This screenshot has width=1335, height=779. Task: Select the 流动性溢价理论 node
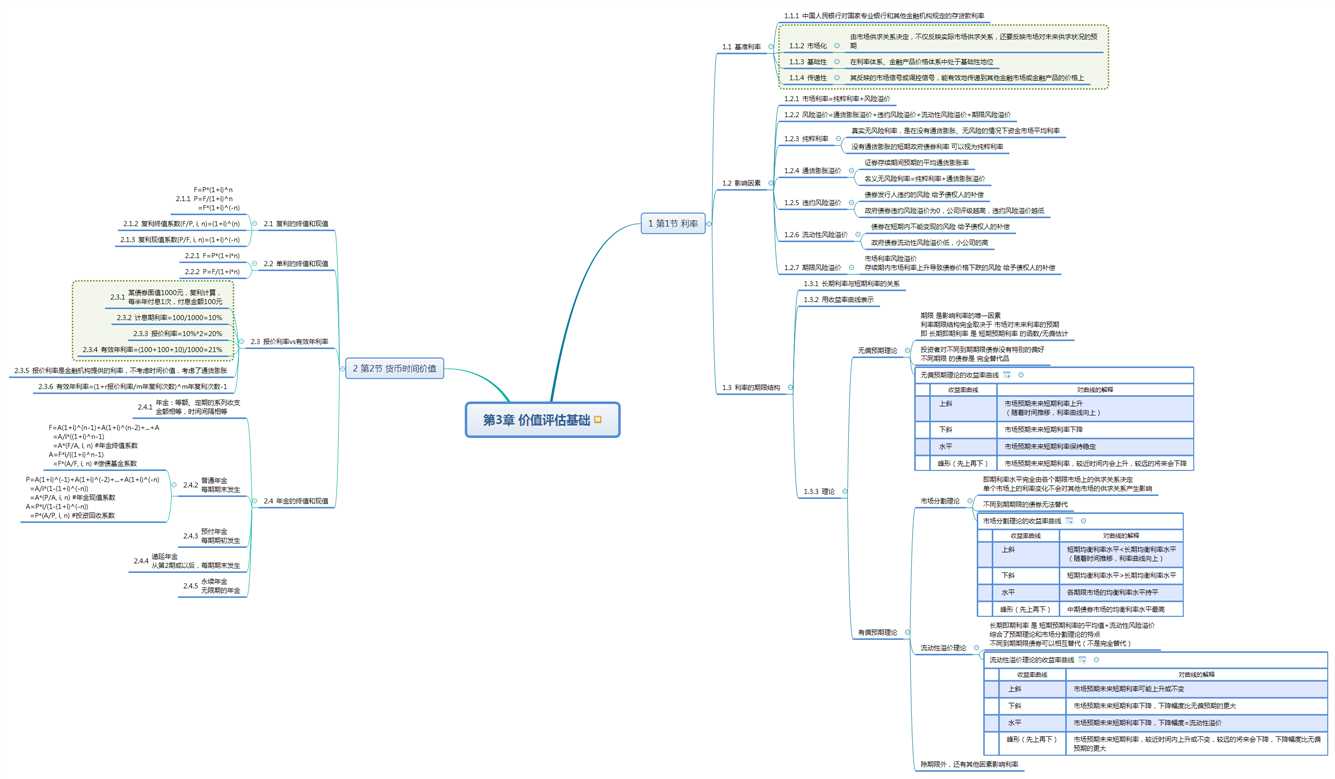(943, 648)
